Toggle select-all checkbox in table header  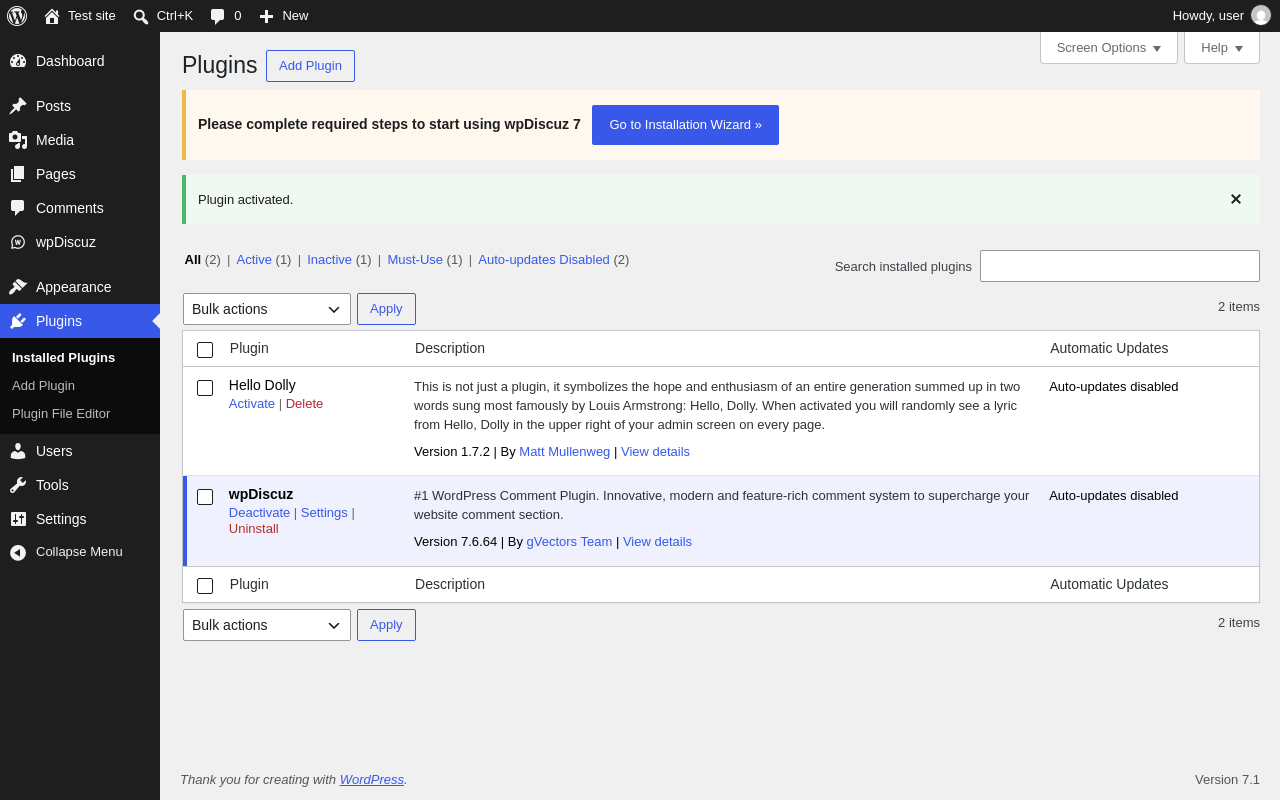point(205,350)
